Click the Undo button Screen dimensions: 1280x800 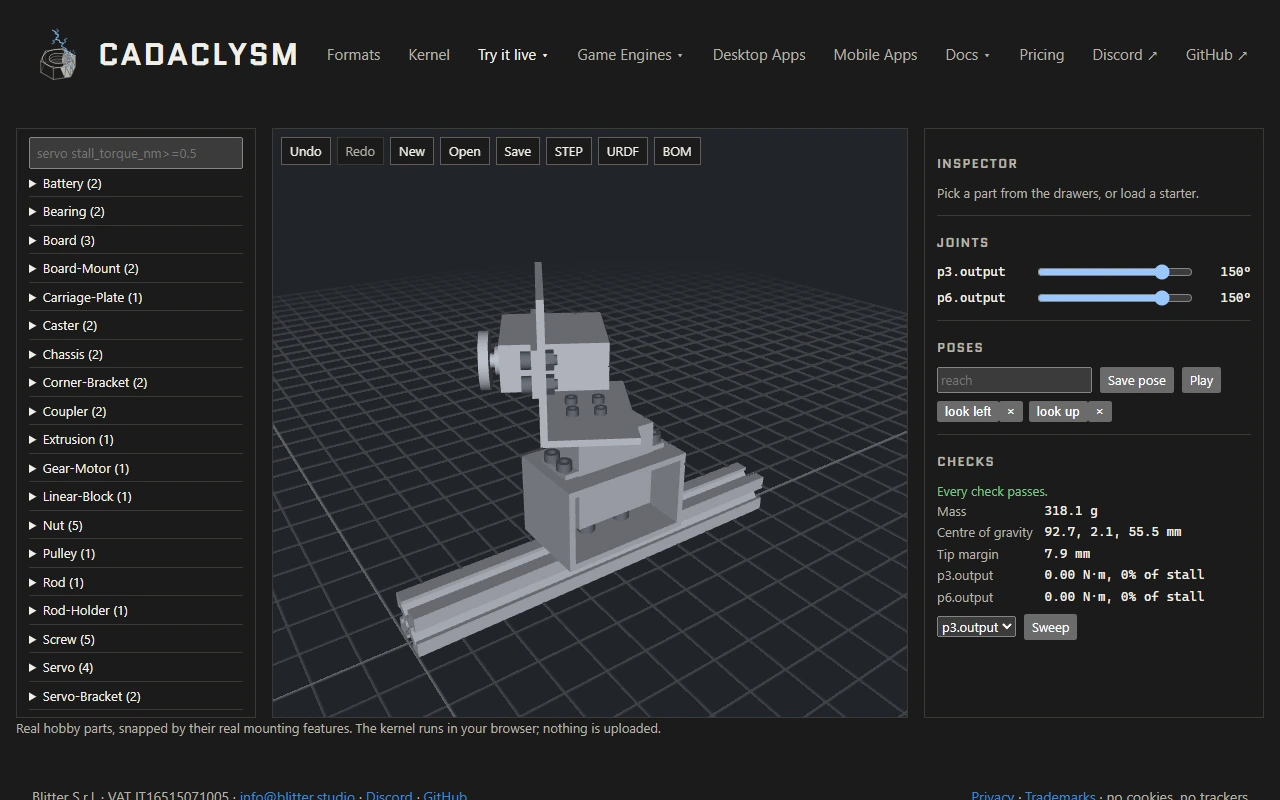pos(306,151)
